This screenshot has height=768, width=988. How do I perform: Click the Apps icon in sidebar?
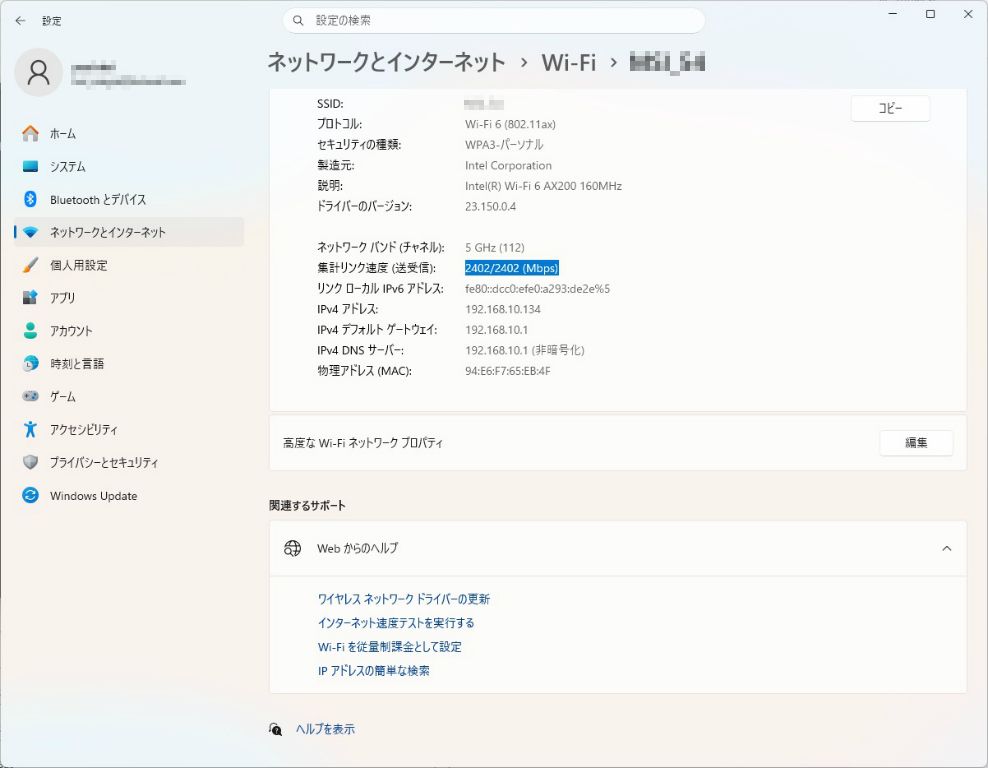click(x=30, y=297)
